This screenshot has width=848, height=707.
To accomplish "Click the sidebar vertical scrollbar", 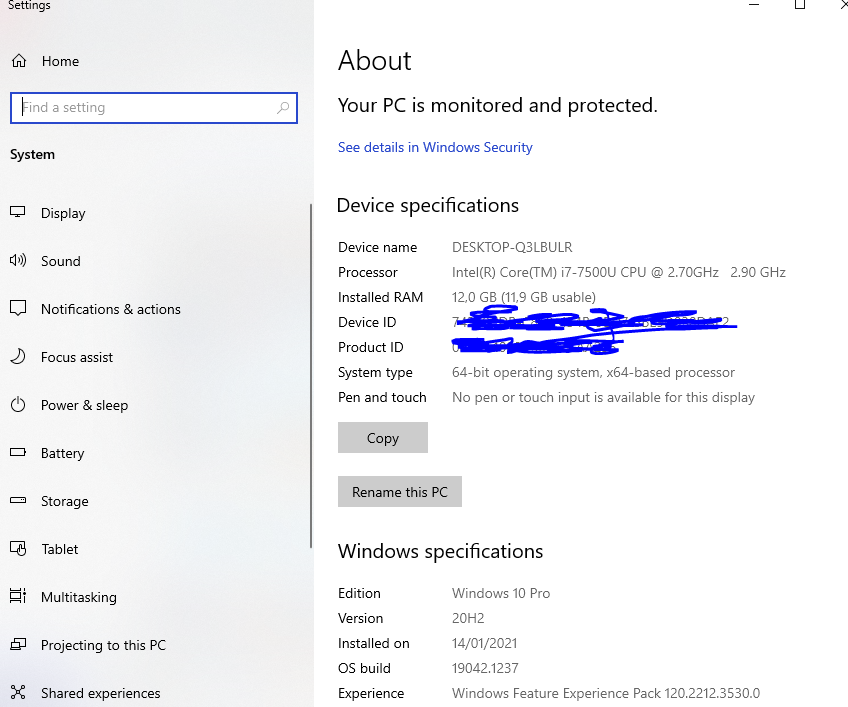I will point(311,376).
